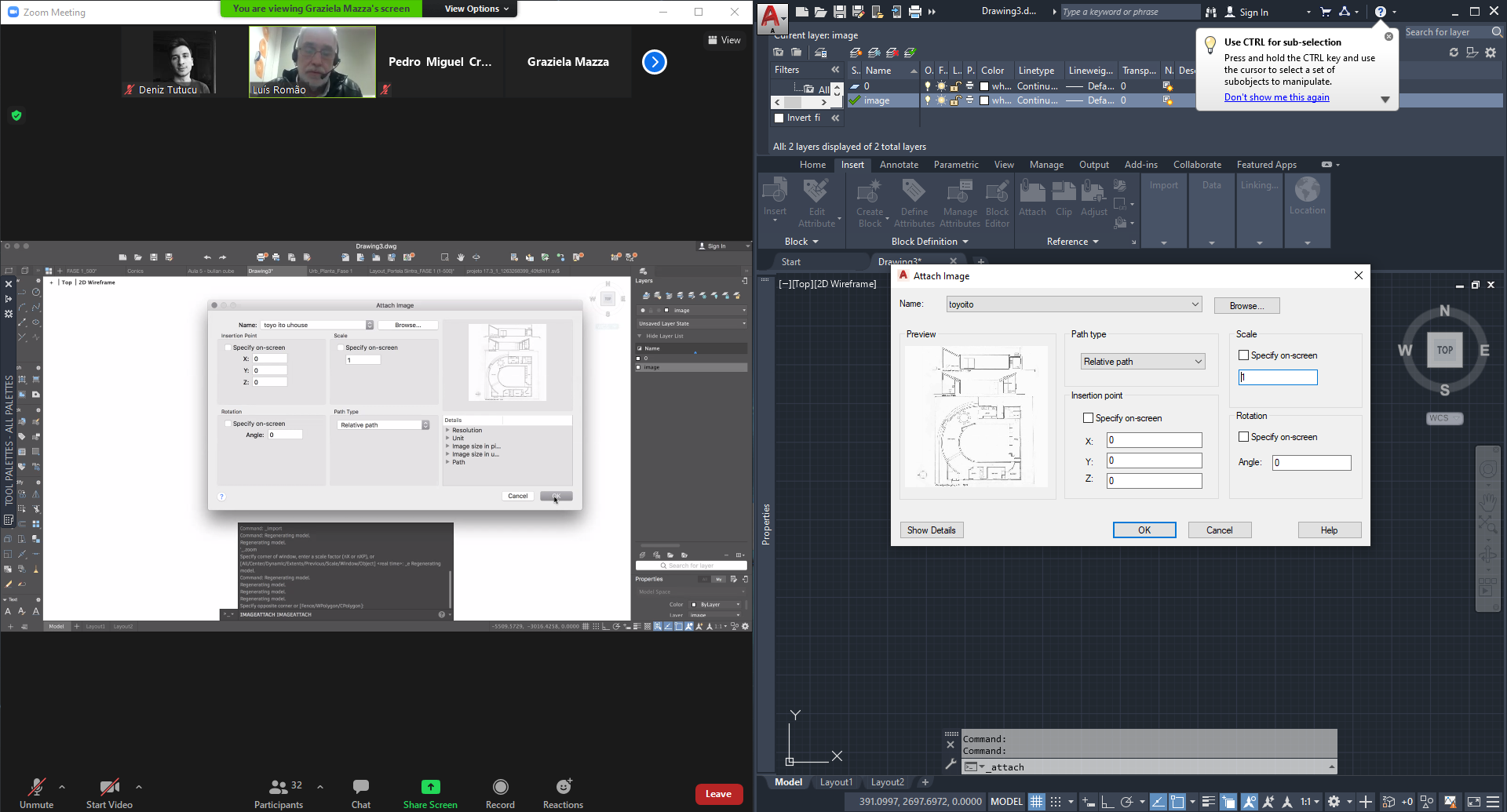Open Zoom View Options dropdown
The width and height of the screenshot is (1507, 812).
(476, 9)
